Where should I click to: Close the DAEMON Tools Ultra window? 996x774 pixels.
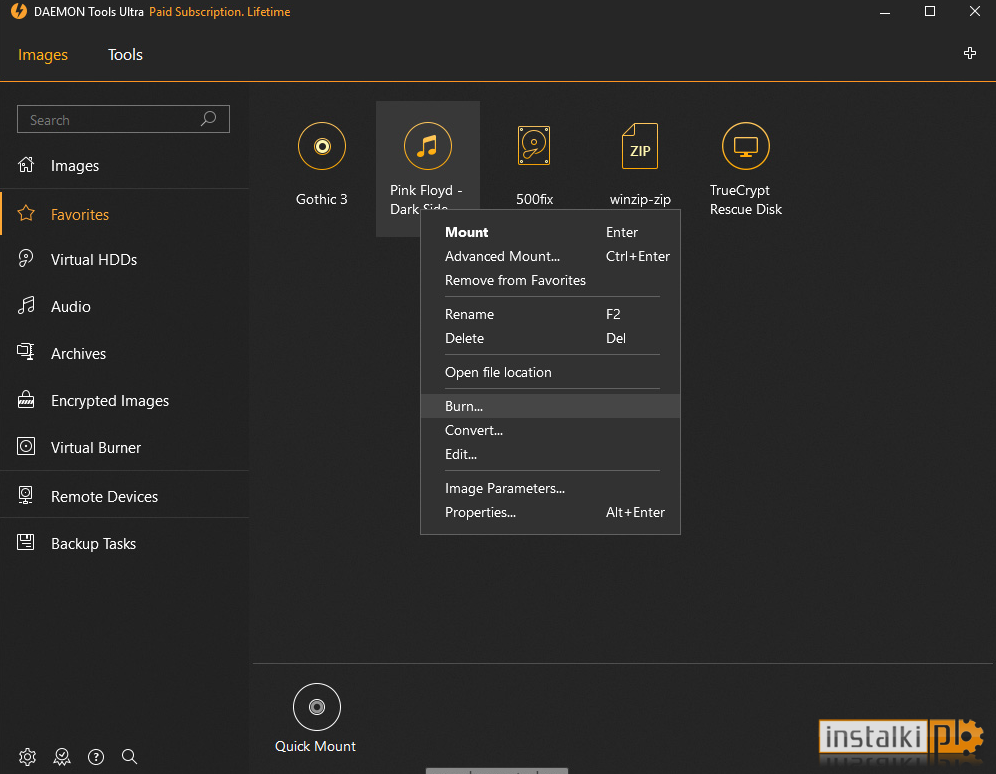click(974, 11)
